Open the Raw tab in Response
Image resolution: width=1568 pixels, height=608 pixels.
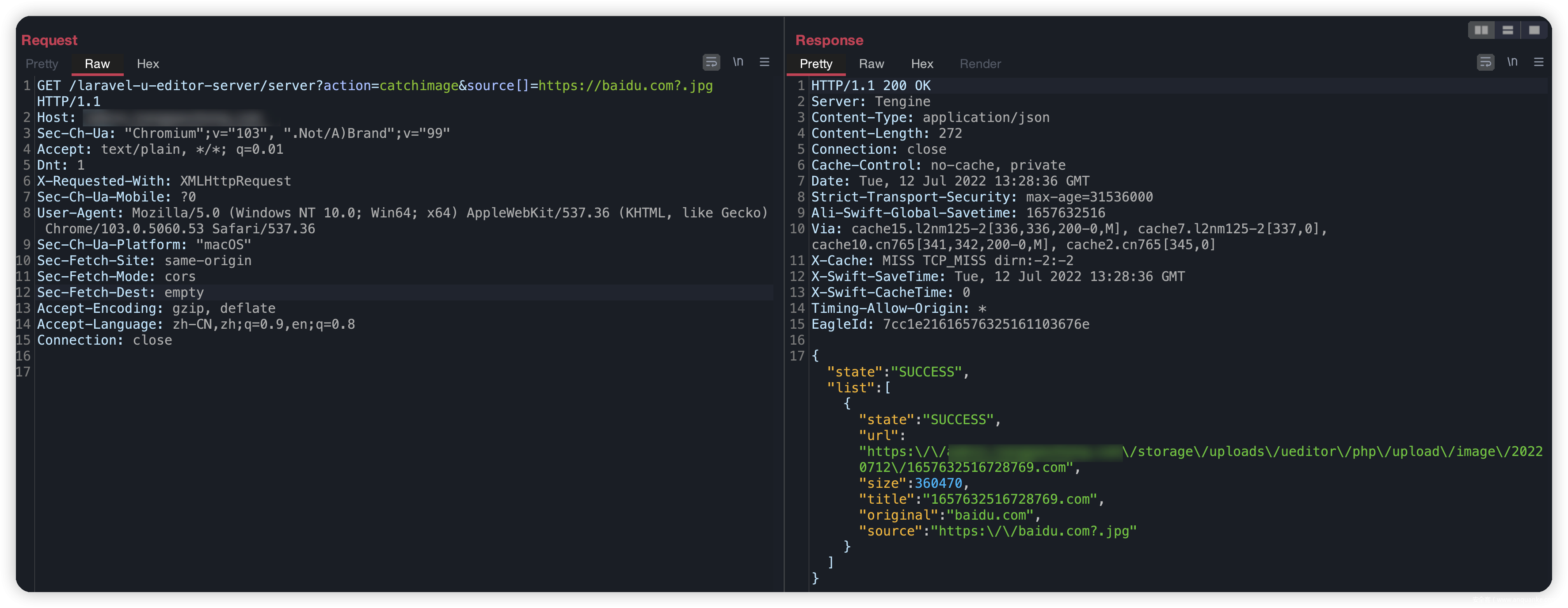point(871,64)
